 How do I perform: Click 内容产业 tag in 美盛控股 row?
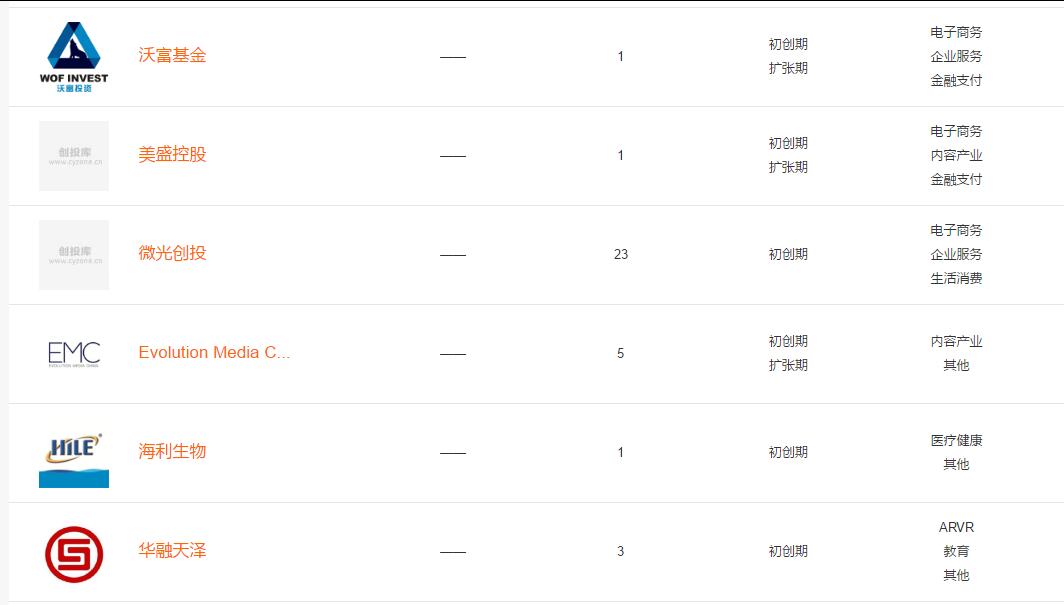(956, 155)
